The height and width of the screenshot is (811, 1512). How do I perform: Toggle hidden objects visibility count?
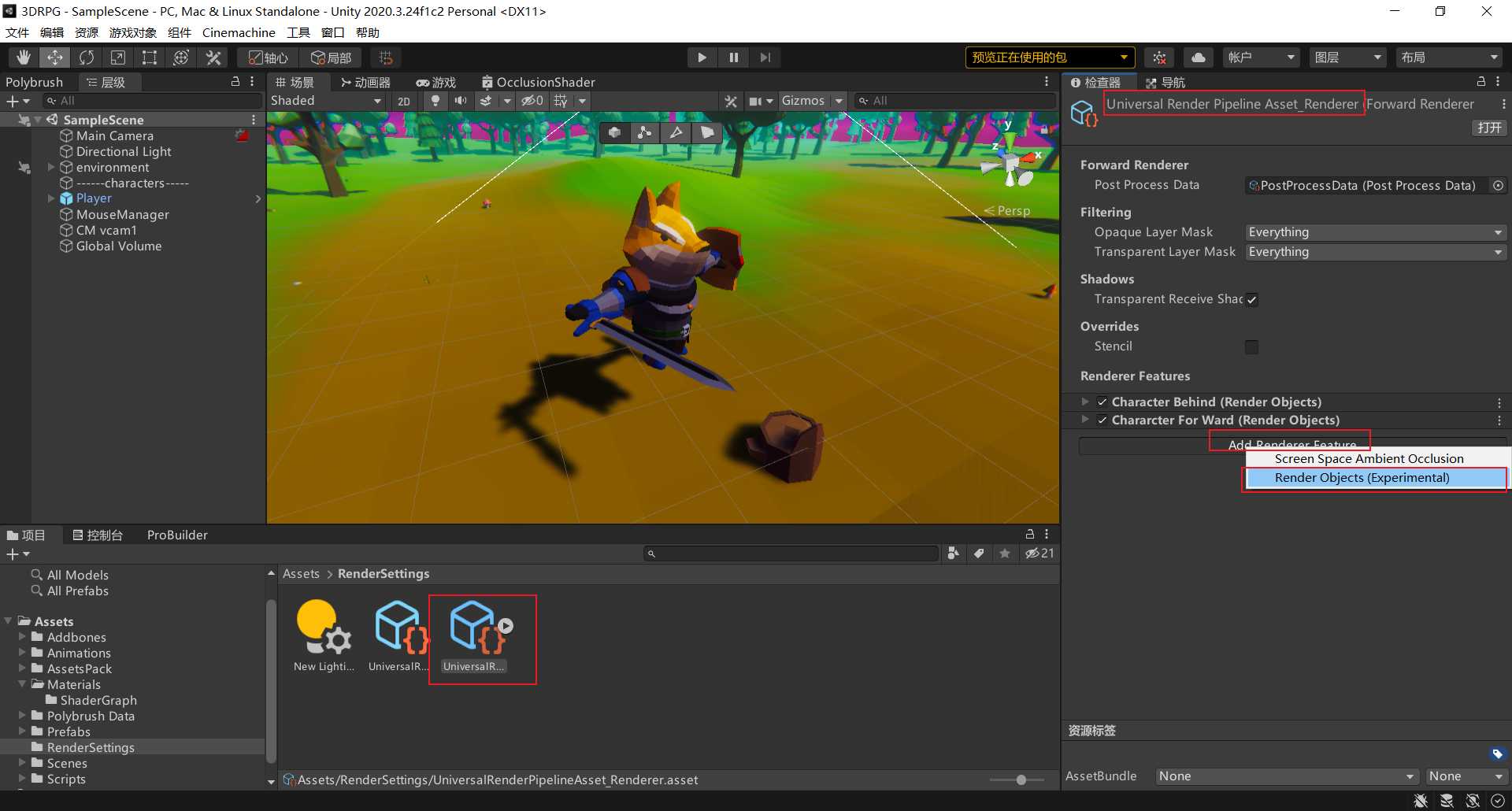[532, 101]
